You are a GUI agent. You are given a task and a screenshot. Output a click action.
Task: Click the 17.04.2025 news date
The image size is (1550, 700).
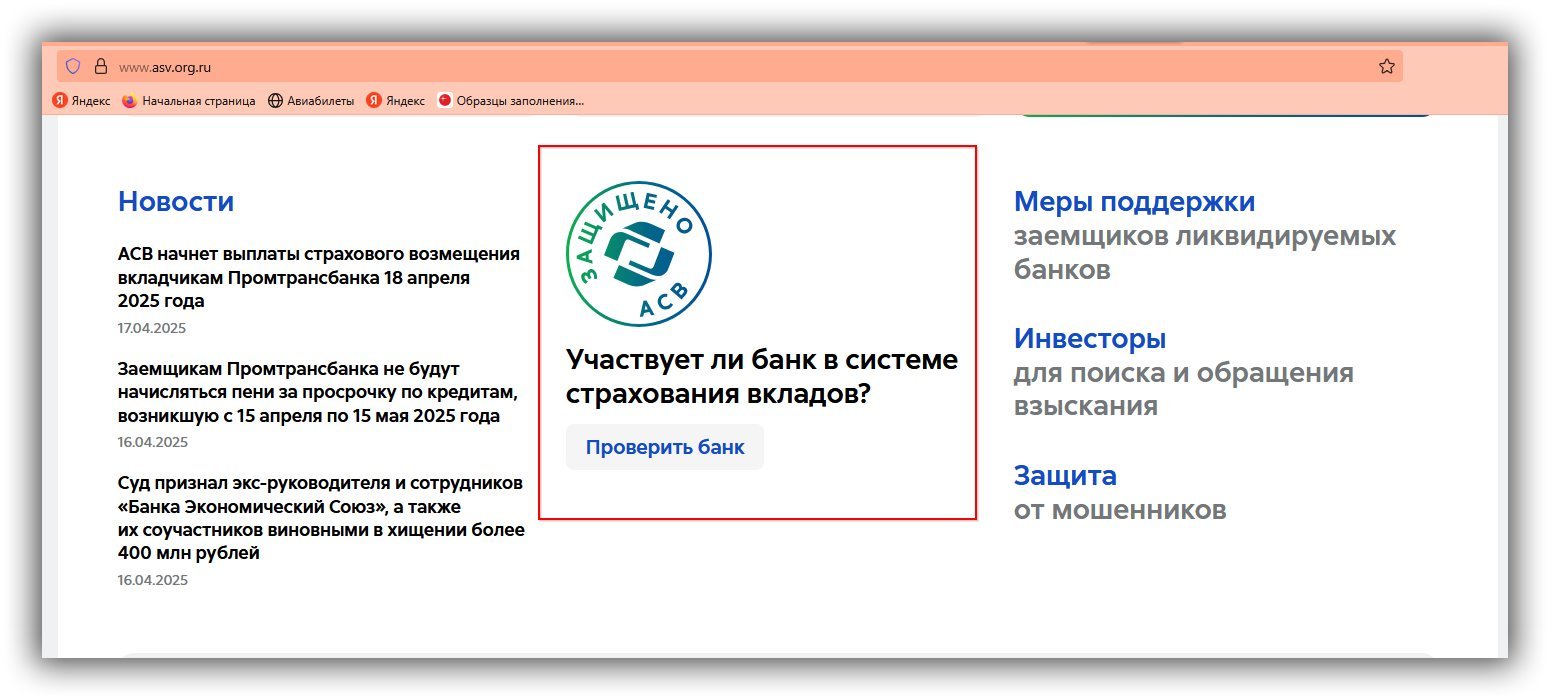[152, 328]
